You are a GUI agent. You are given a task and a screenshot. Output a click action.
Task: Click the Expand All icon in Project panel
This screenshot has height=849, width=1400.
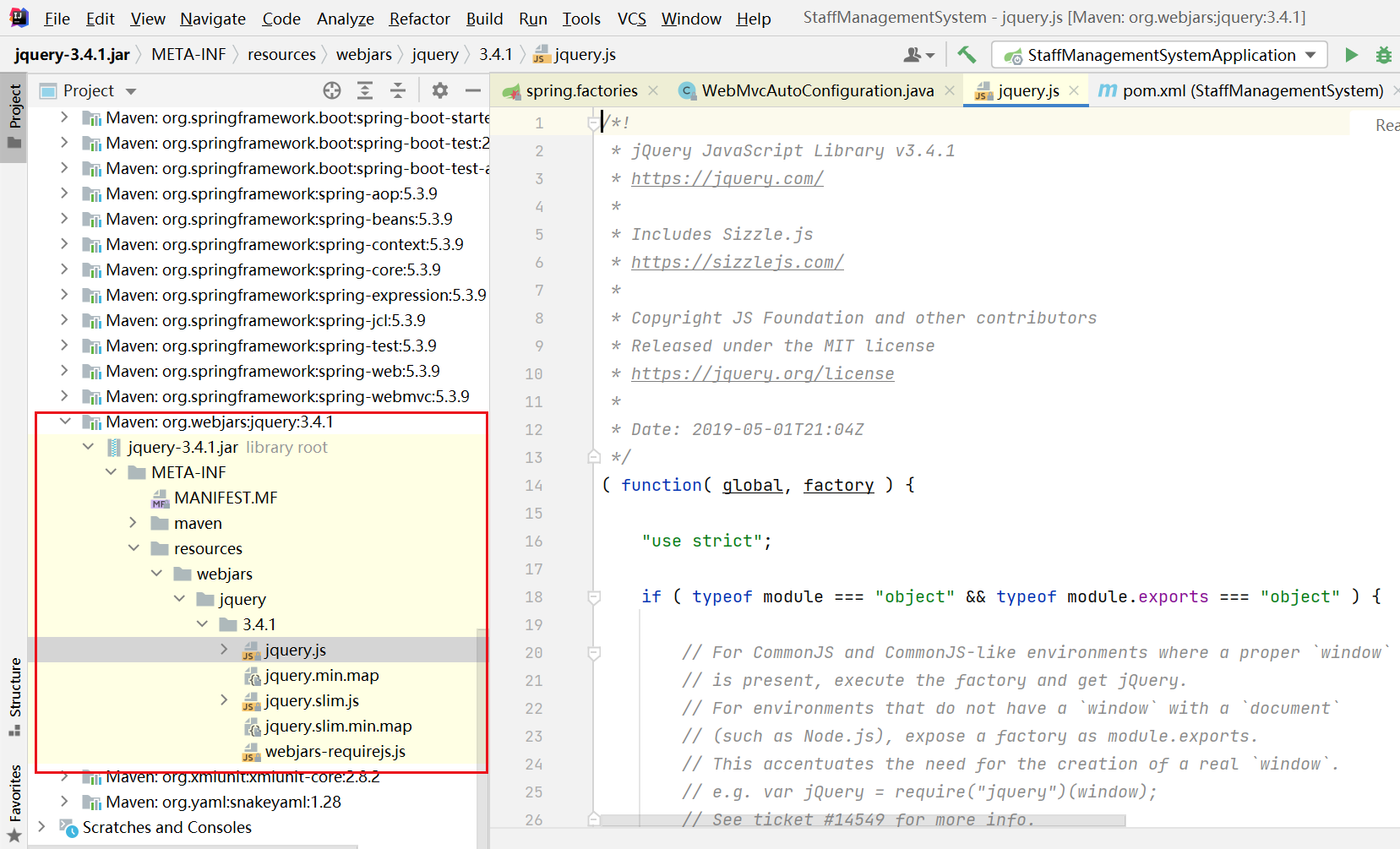tap(365, 90)
